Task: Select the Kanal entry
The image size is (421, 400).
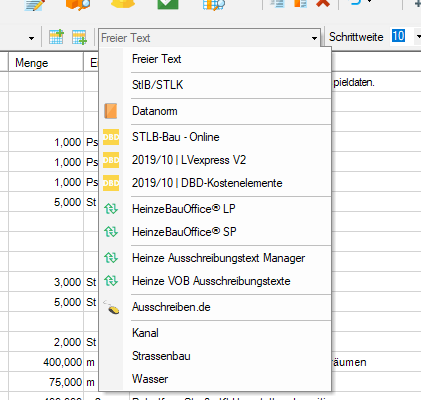Action: [x=215, y=333]
